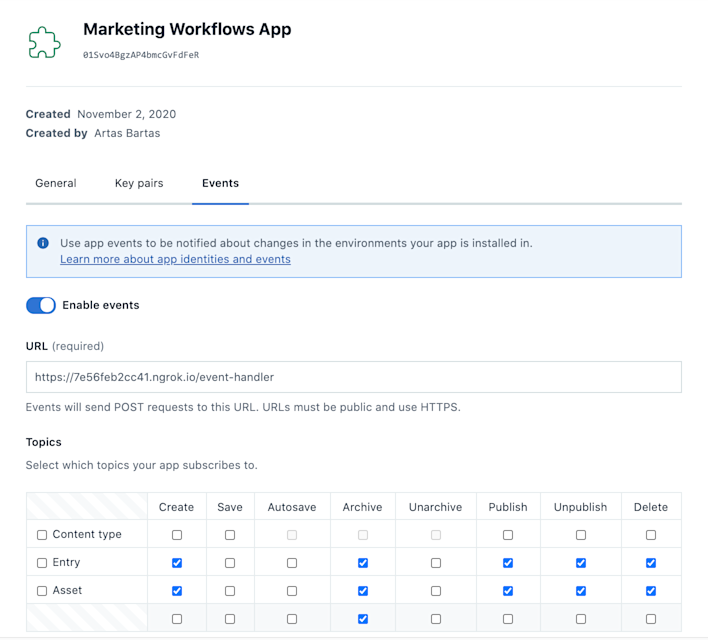Enable Entry Save checkbox

[230, 563]
